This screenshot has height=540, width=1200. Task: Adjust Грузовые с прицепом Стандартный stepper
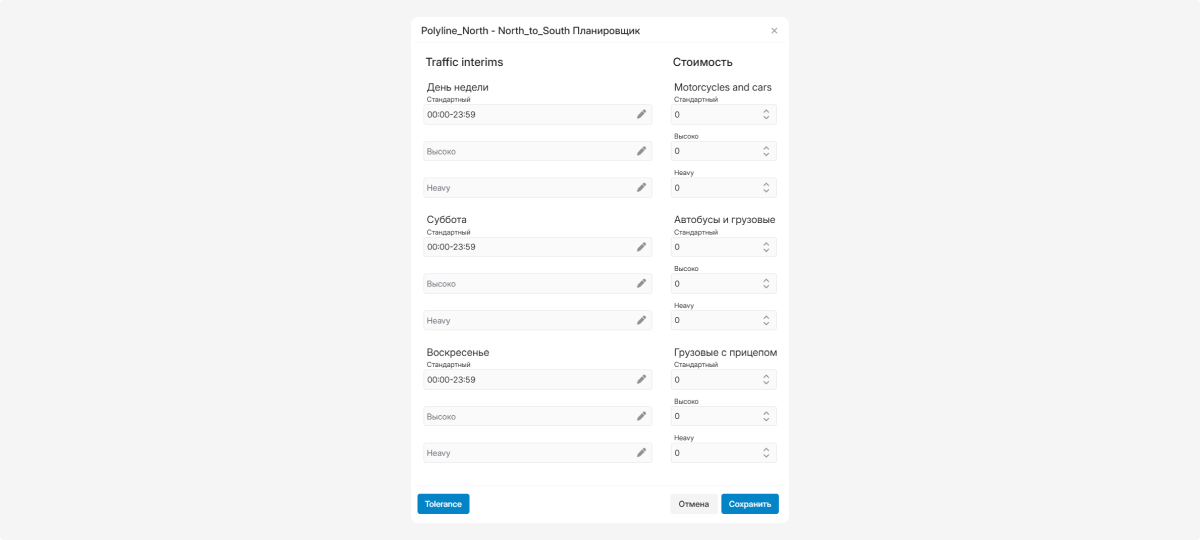(x=766, y=380)
